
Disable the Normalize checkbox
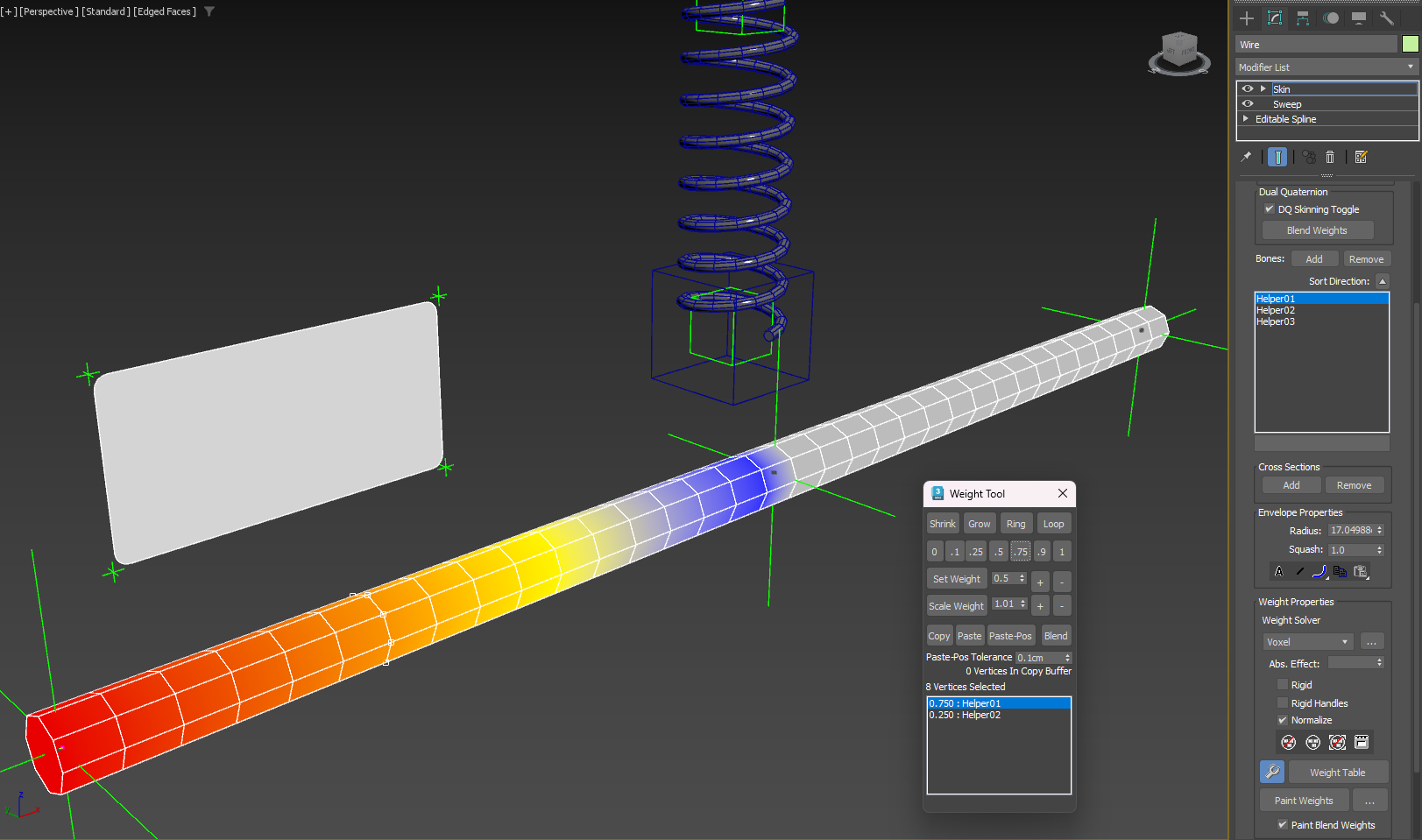(x=1283, y=720)
